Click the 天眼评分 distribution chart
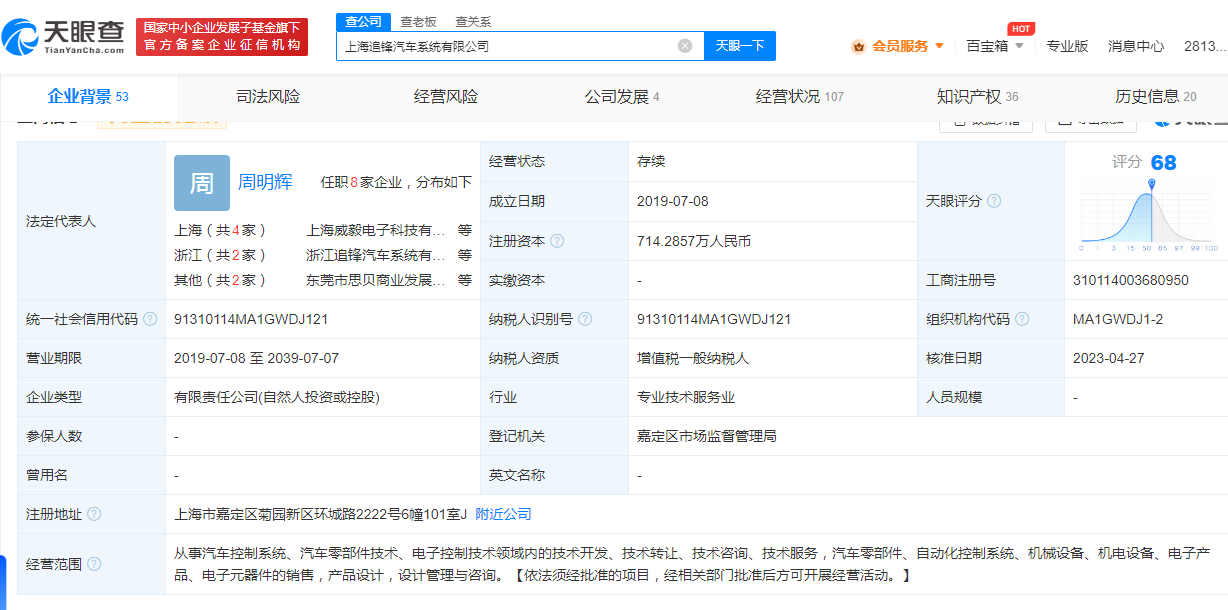This screenshot has width=1228, height=610. click(x=1148, y=216)
